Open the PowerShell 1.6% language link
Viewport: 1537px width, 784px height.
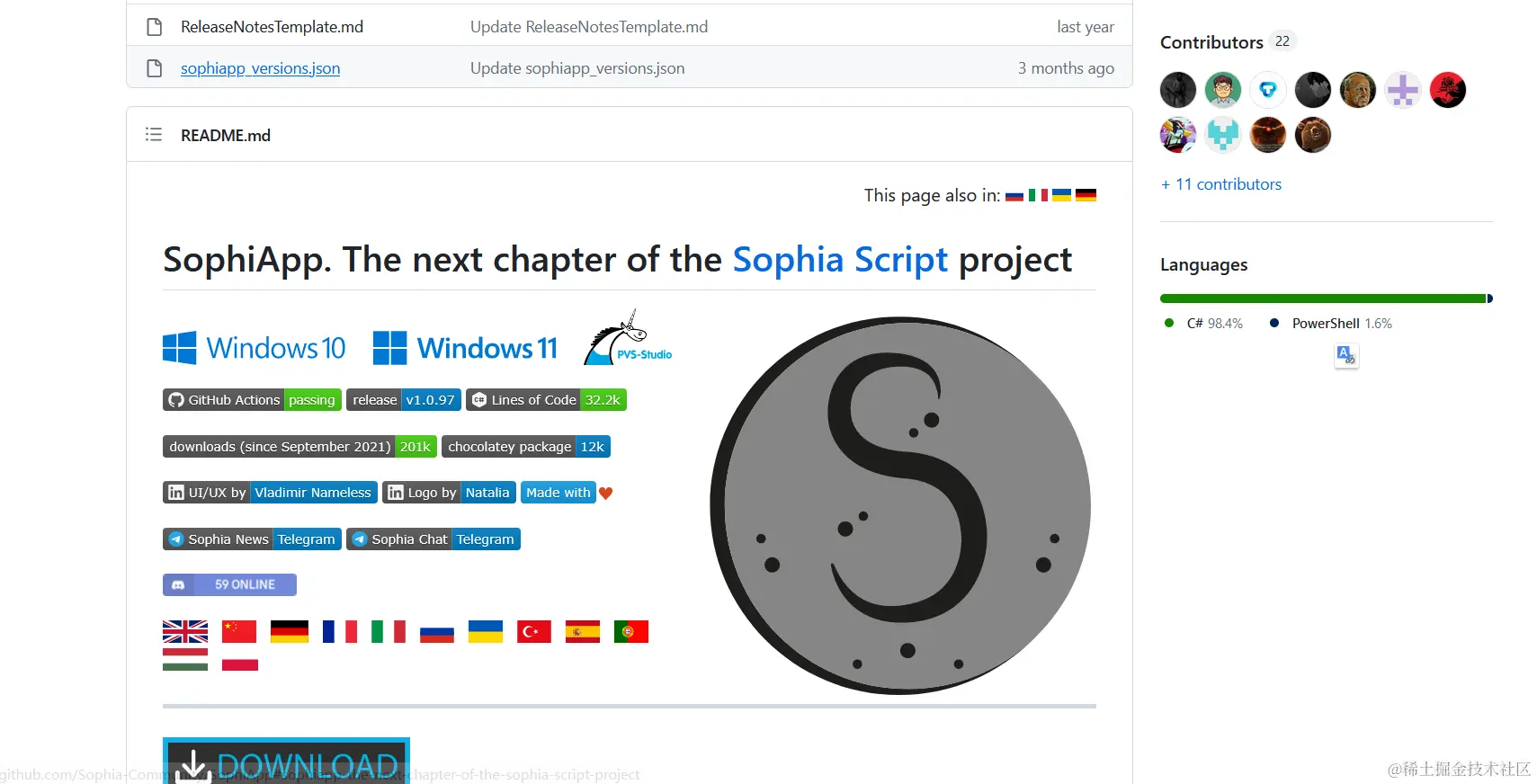(x=1331, y=324)
